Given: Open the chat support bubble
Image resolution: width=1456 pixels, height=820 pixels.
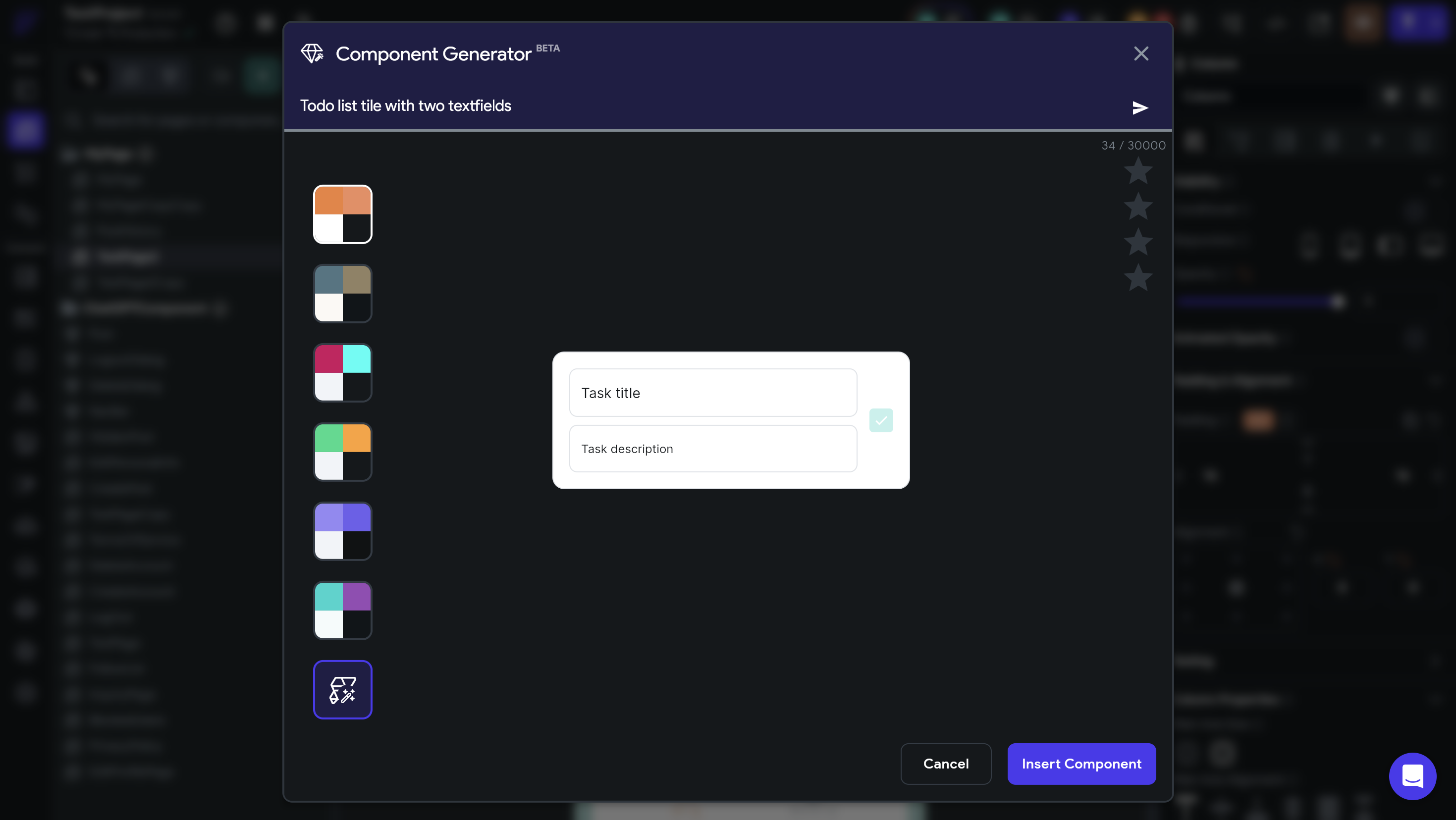Looking at the screenshot, I should click(1412, 776).
